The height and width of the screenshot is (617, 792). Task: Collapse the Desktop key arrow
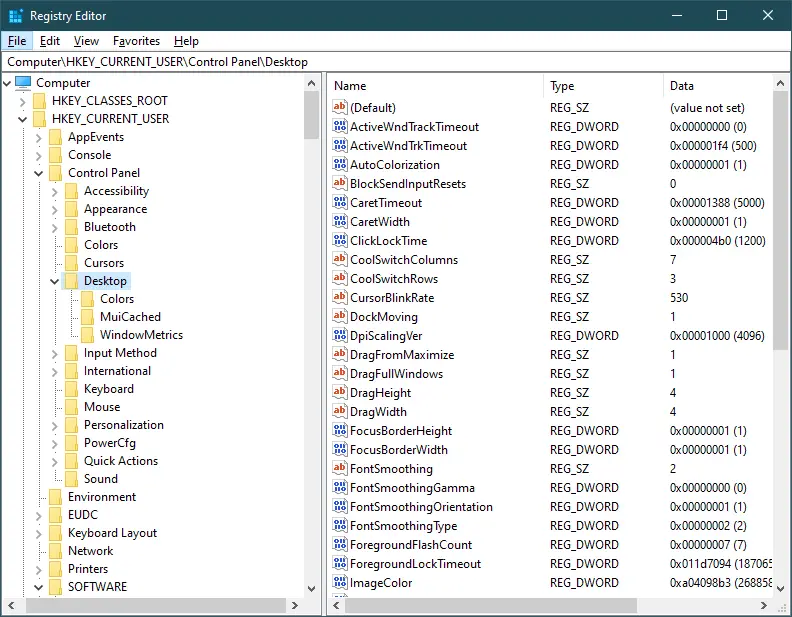coord(55,281)
